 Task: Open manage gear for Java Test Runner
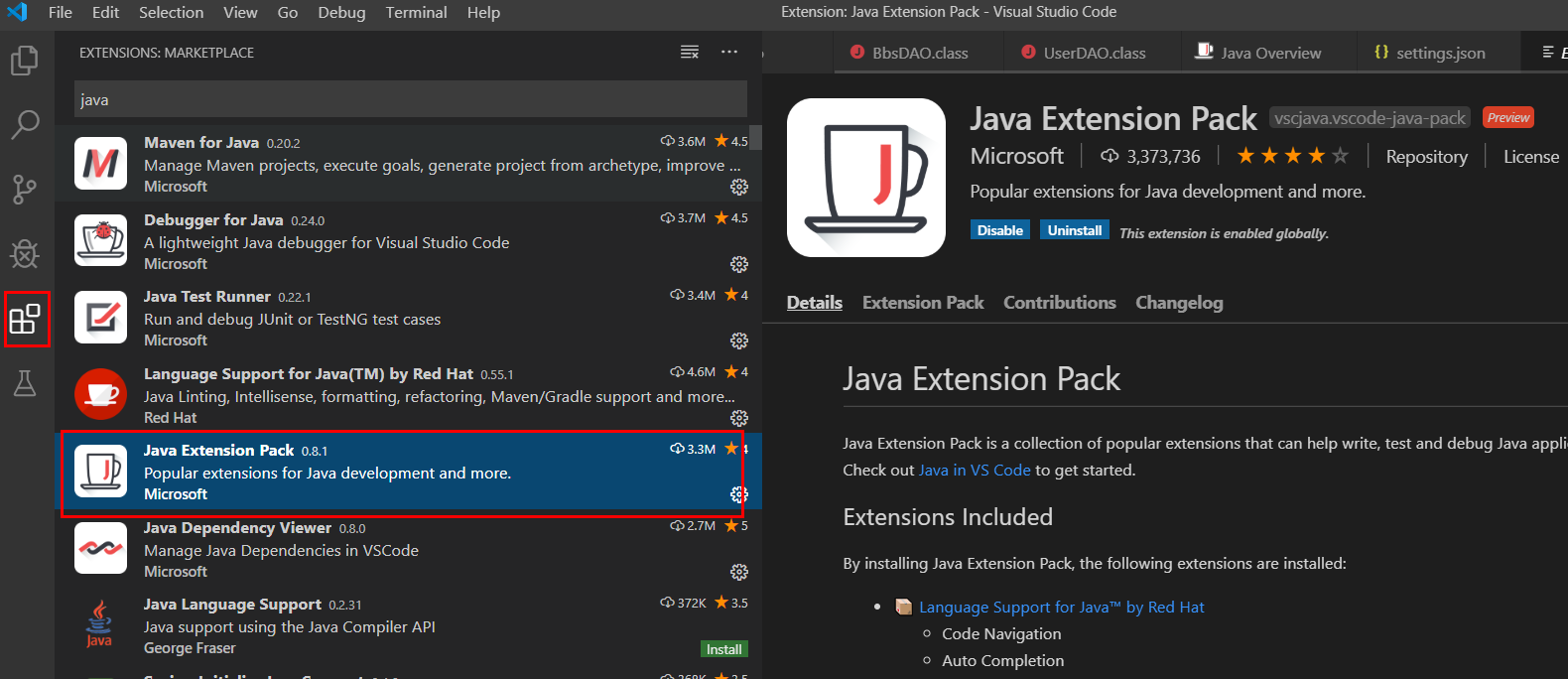(739, 340)
